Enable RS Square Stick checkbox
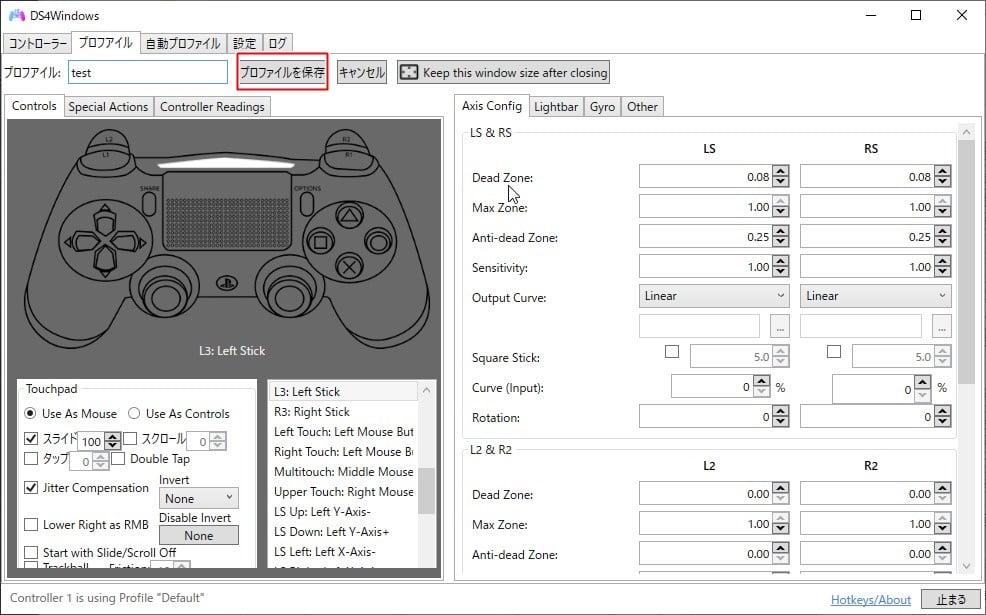986x615 pixels. tap(834, 352)
